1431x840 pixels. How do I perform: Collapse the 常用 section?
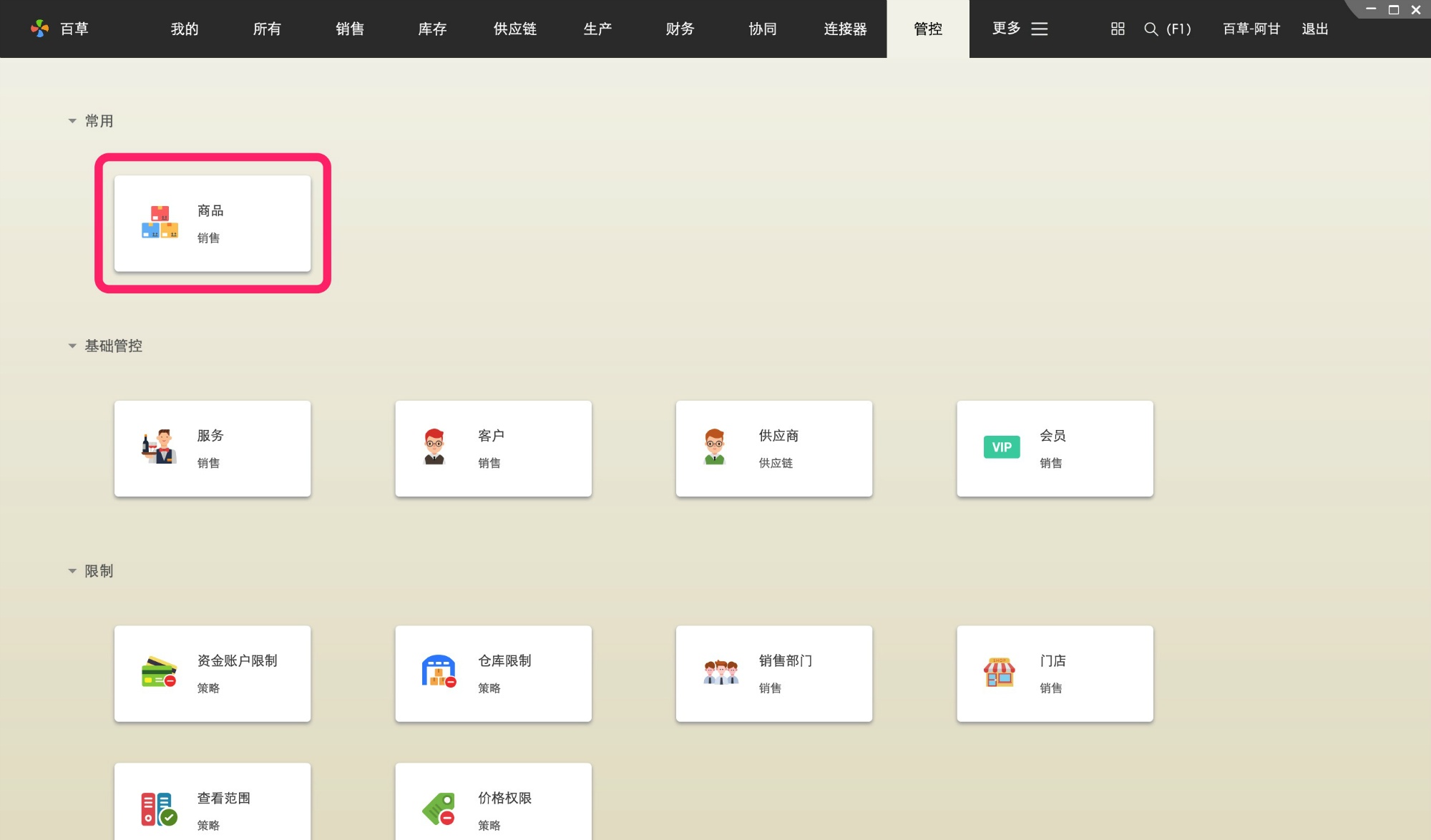(72, 121)
